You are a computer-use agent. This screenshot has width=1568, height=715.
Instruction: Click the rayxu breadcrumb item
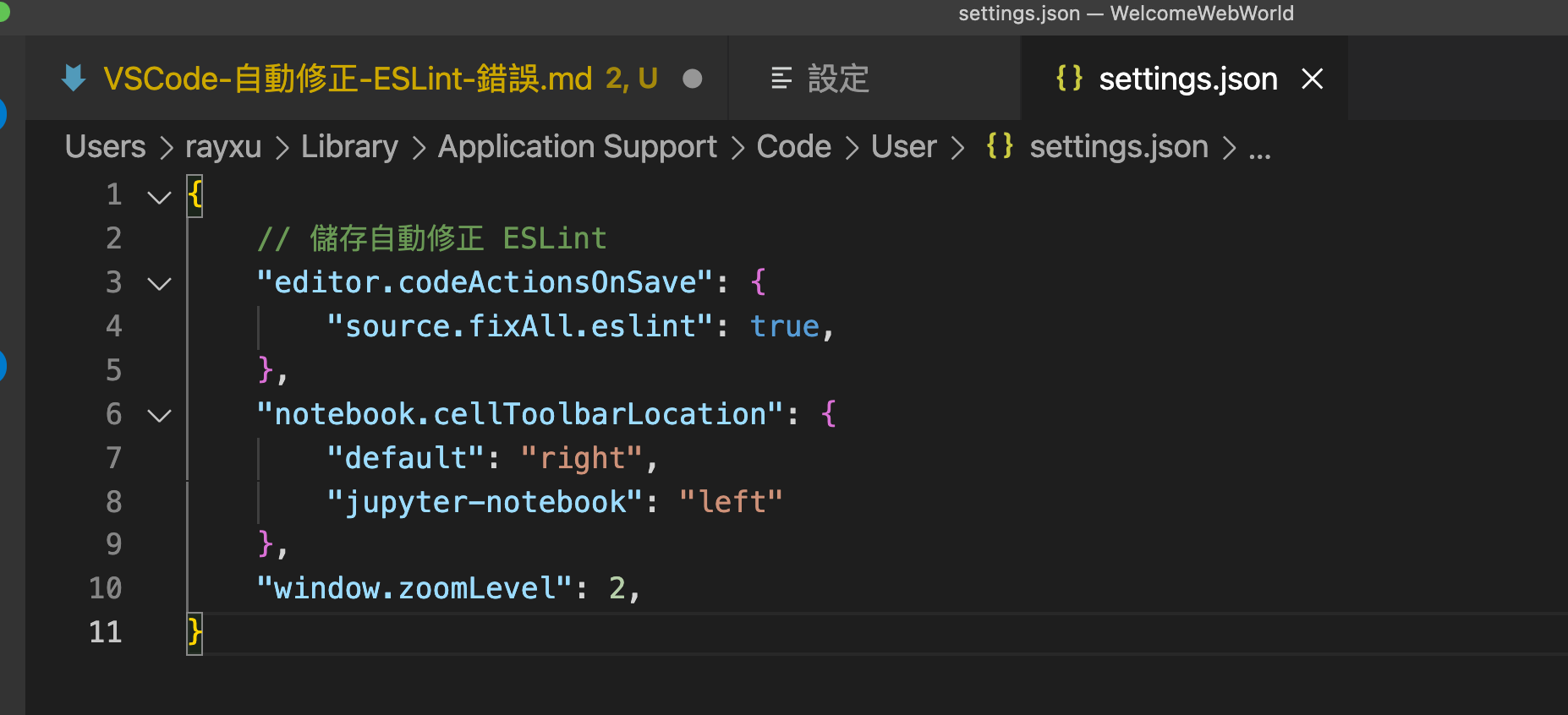tap(223, 146)
